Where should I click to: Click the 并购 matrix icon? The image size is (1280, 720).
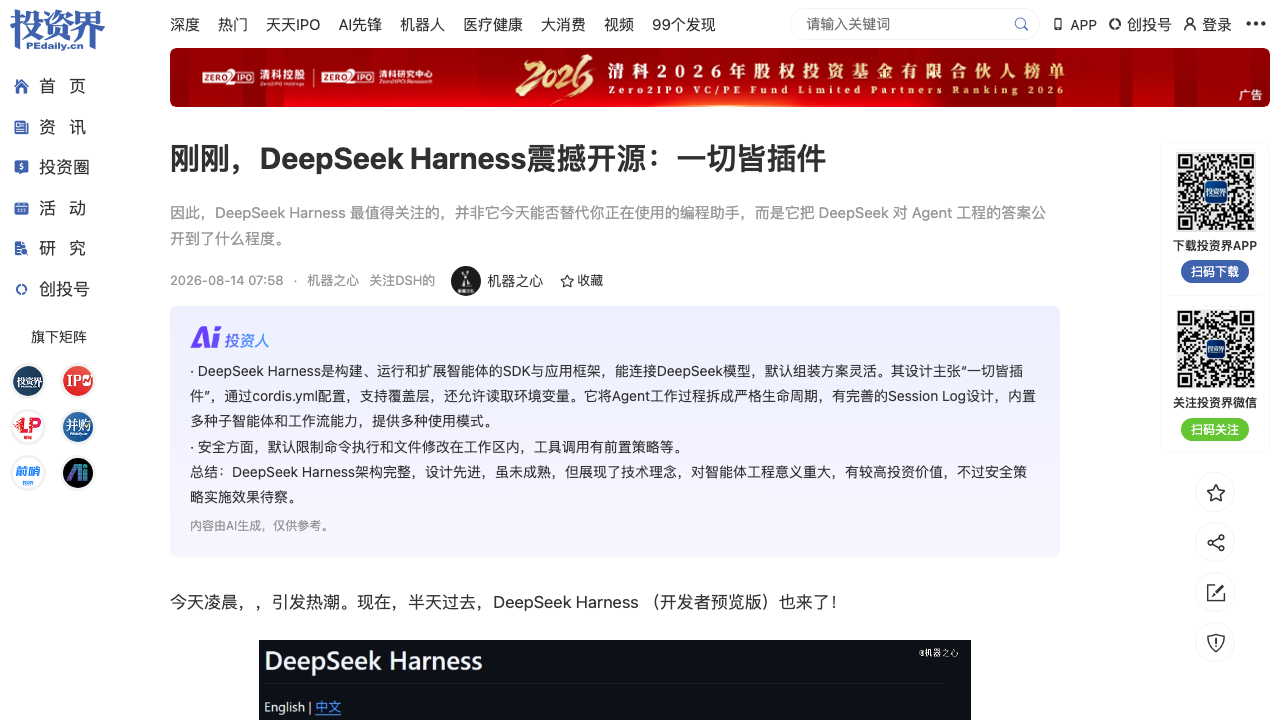click(78, 427)
